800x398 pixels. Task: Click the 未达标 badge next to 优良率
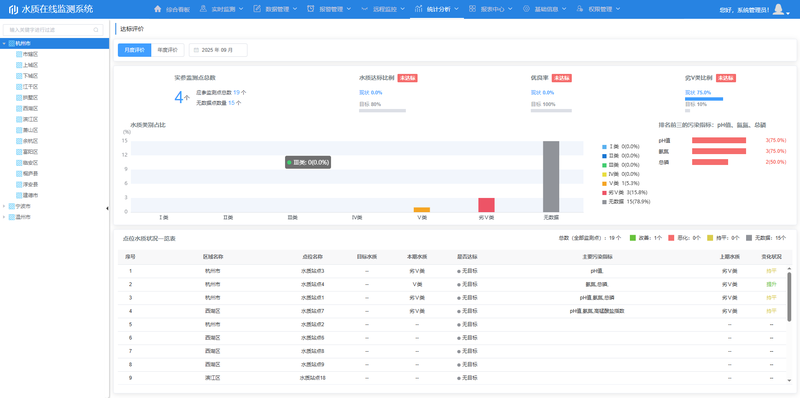562,78
